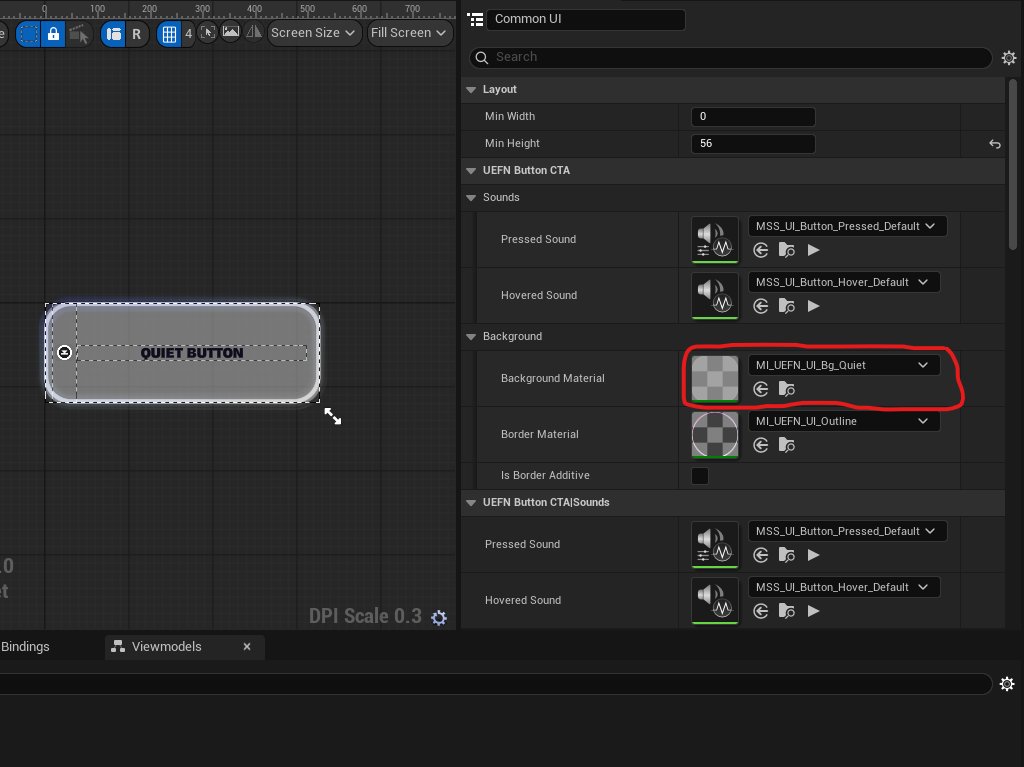
Task: Use selected asset for second Pressed Sound
Action: (760, 555)
